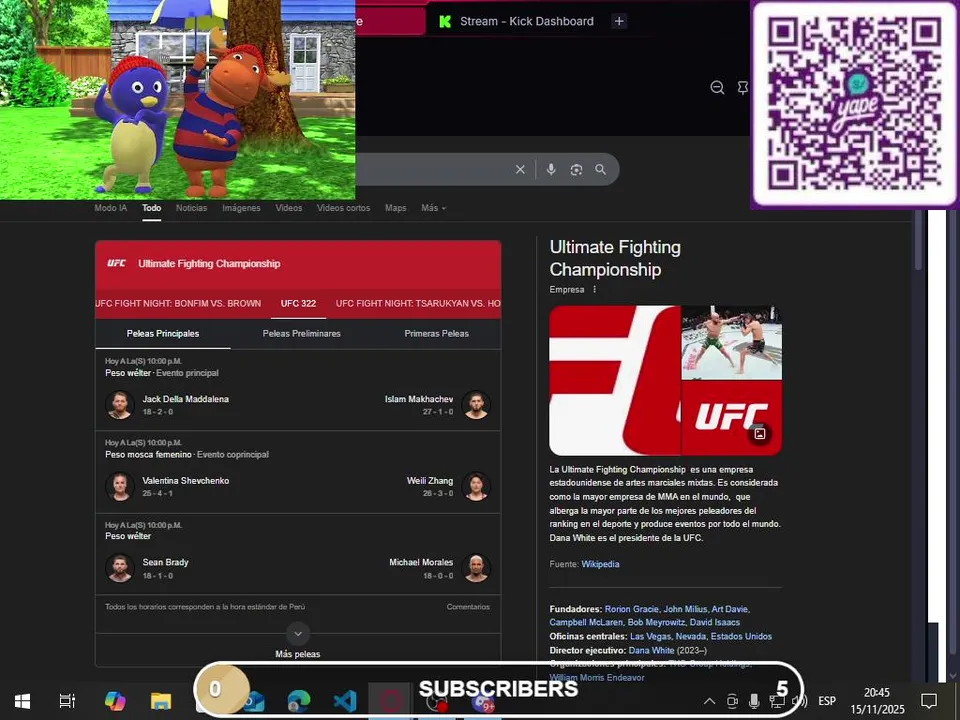The width and height of the screenshot is (960, 720).
Task: Click Valentina Shevchenko's fighter photo
Action: tap(119, 486)
